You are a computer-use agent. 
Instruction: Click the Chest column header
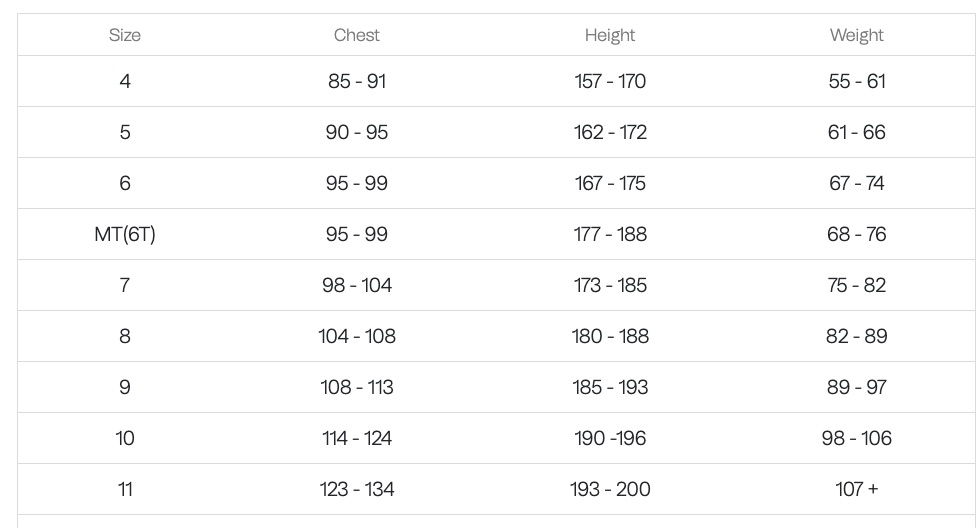point(357,35)
